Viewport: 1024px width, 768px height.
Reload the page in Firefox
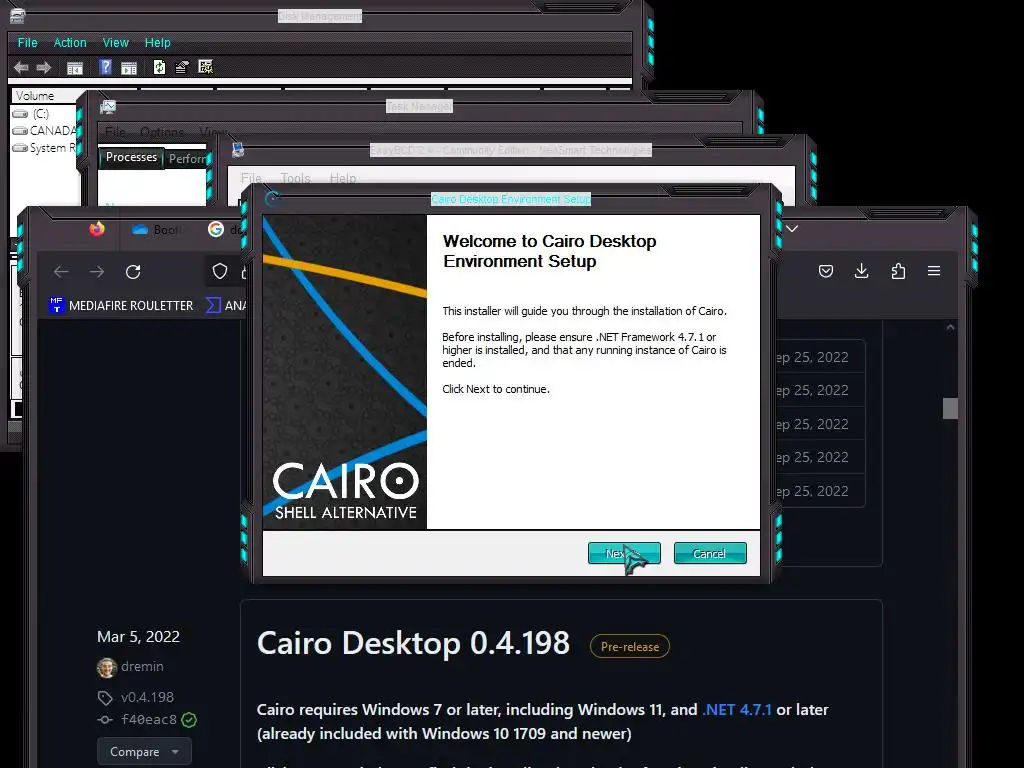[x=133, y=272]
